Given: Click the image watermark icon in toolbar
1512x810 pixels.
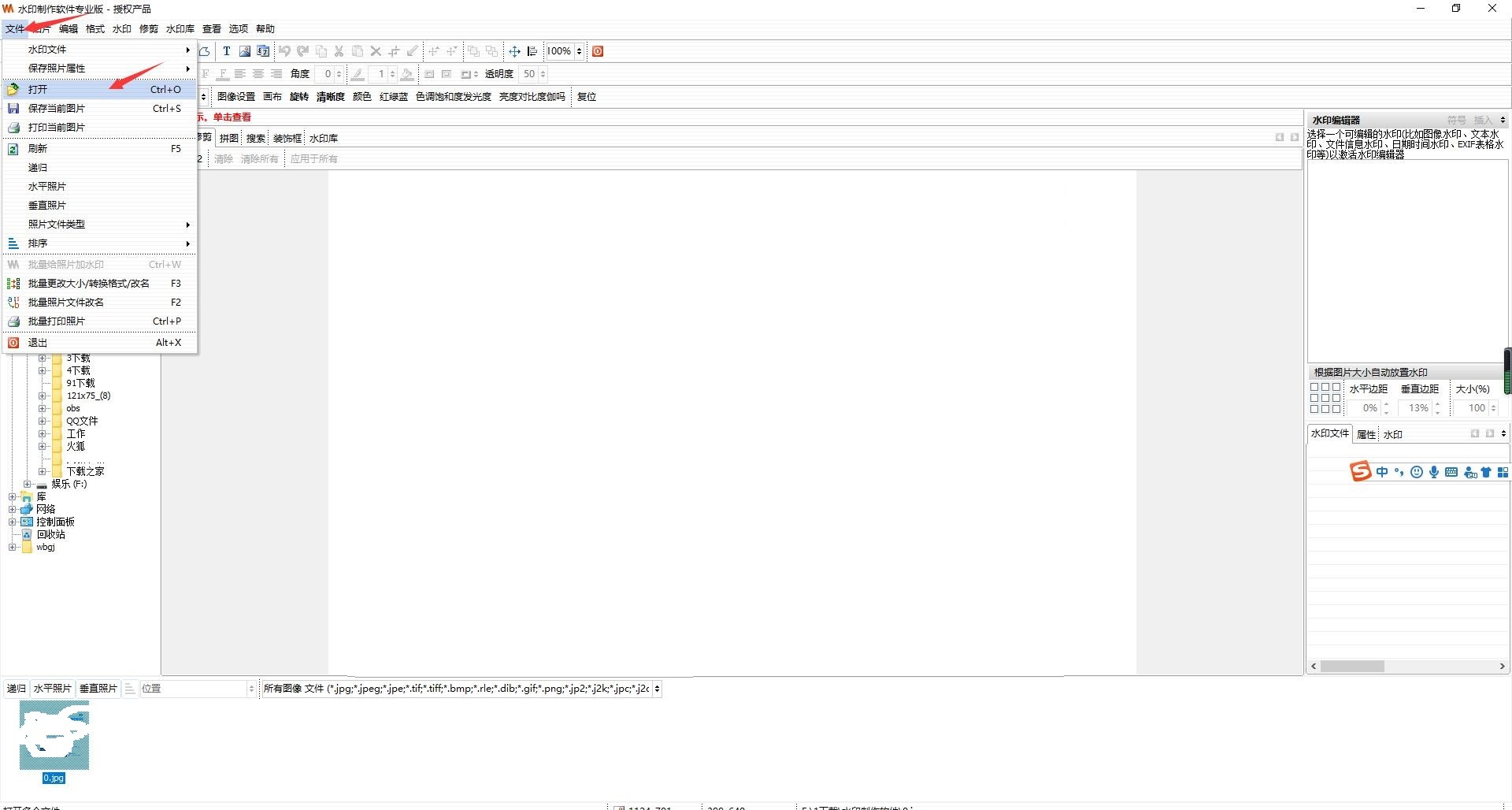Looking at the screenshot, I should pos(245,51).
